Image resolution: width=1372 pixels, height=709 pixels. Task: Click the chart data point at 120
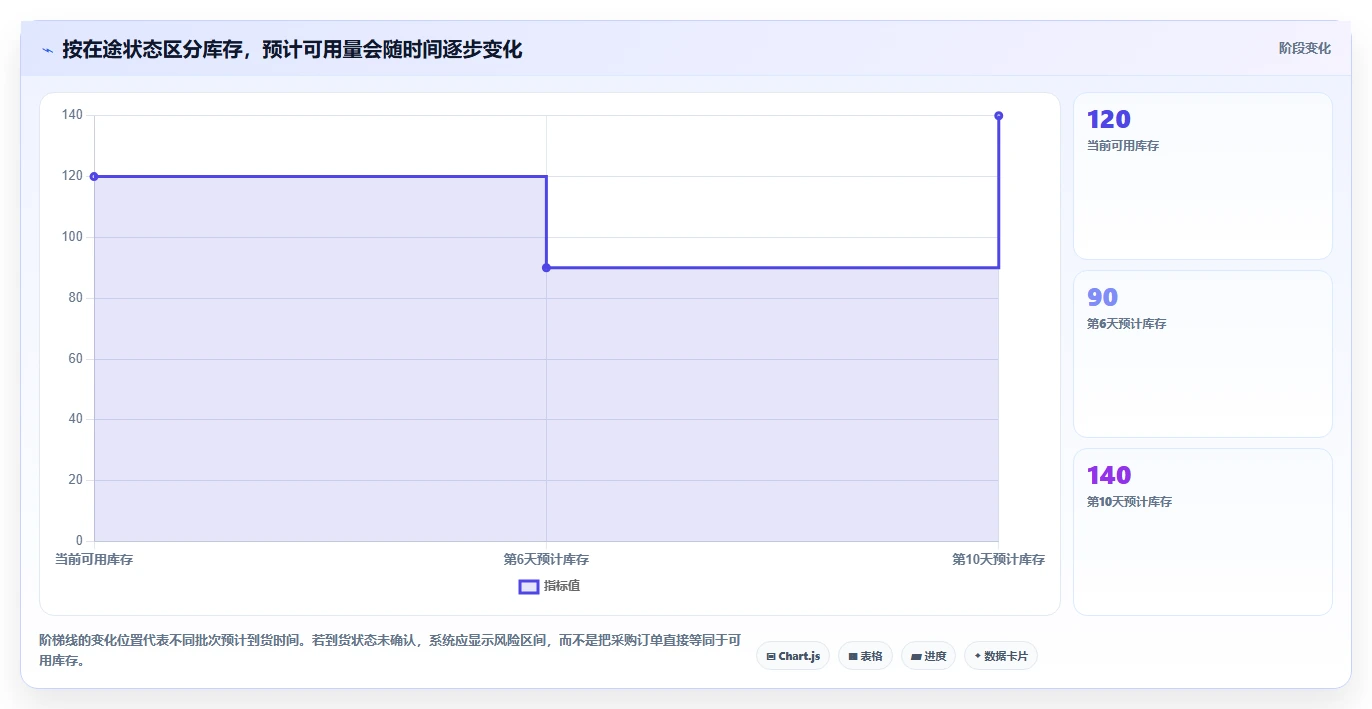pyautogui.click(x=94, y=176)
